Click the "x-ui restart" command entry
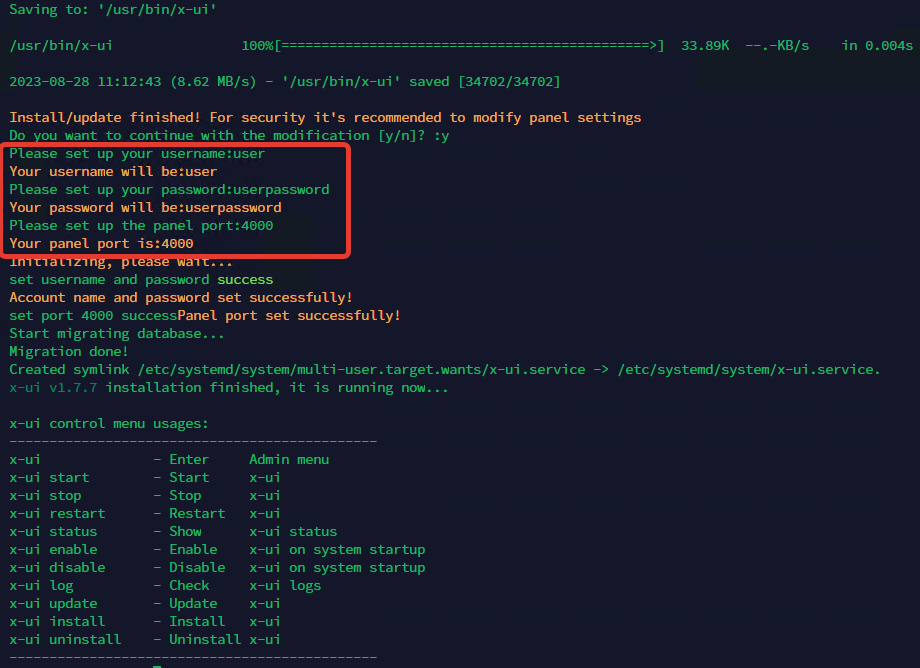 (57, 513)
